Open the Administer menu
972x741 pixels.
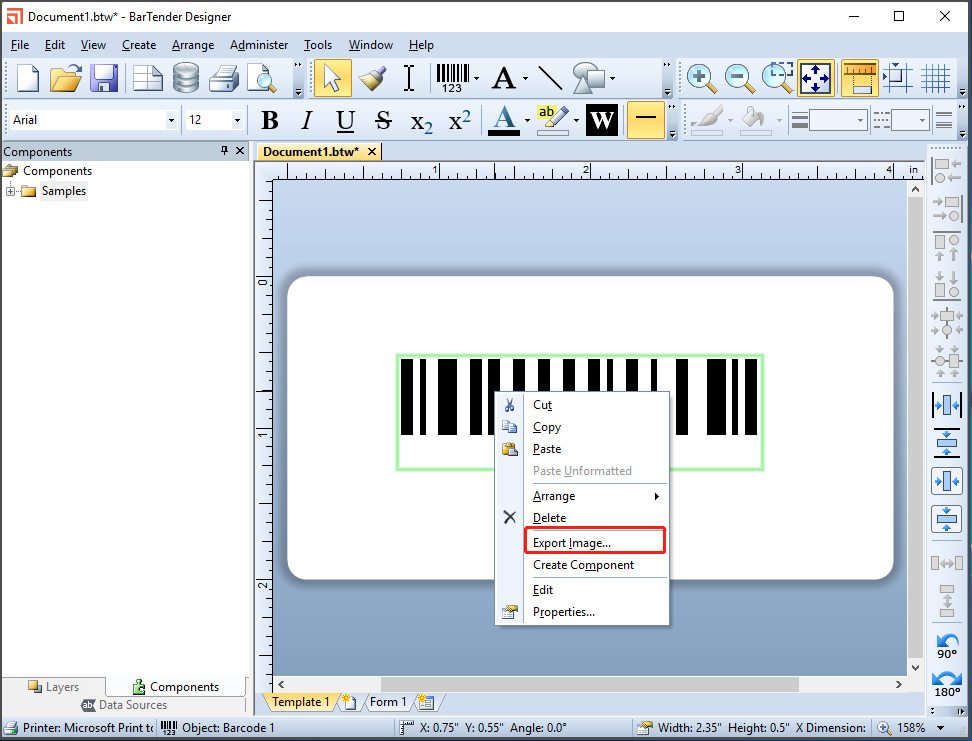(258, 45)
